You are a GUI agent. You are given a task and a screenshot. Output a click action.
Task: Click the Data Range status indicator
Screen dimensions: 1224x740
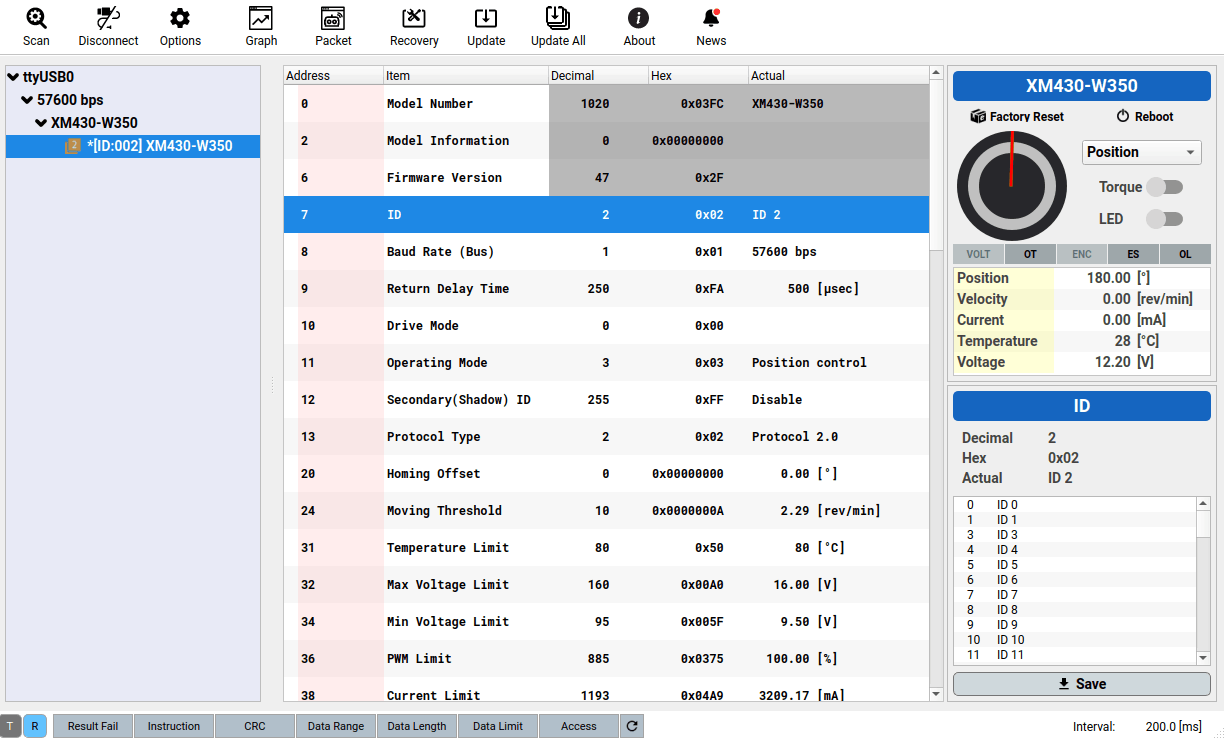(x=336, y=726)
